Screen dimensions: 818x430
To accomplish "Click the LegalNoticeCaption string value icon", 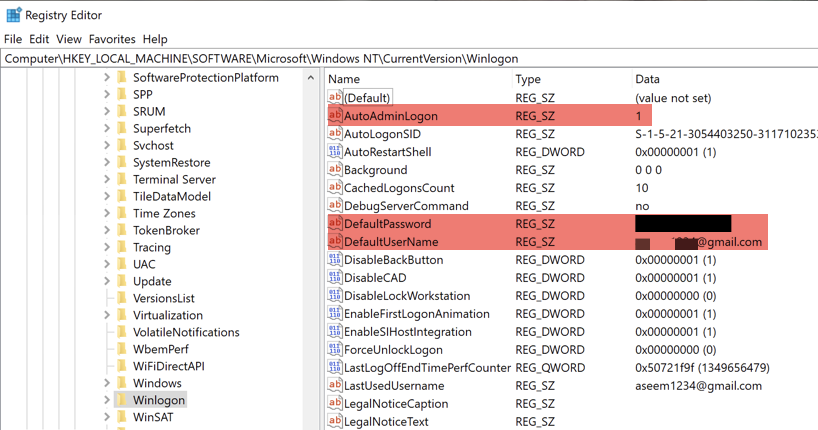I will [335, 404].
